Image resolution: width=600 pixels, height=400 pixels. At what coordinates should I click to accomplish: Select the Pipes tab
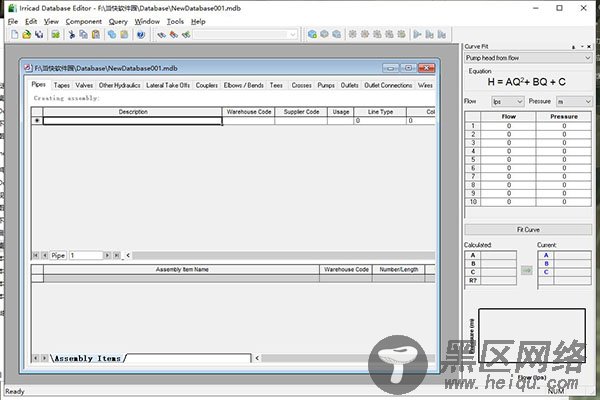coord(39,85)
